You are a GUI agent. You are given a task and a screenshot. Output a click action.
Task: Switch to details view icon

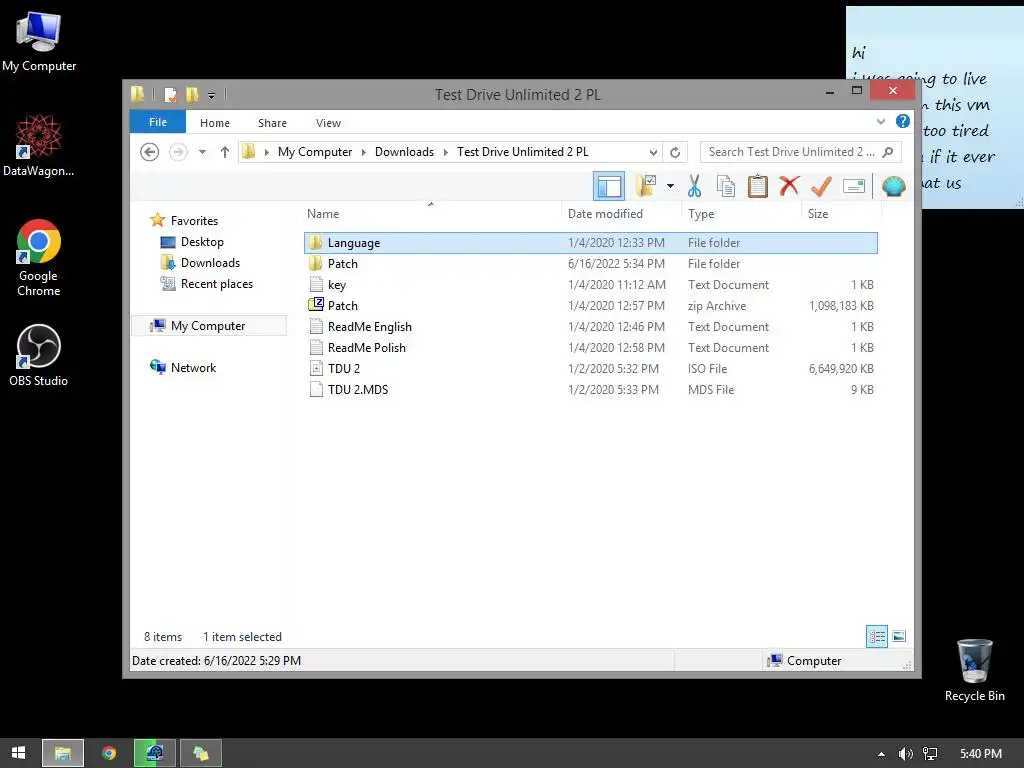coord(876,636)
